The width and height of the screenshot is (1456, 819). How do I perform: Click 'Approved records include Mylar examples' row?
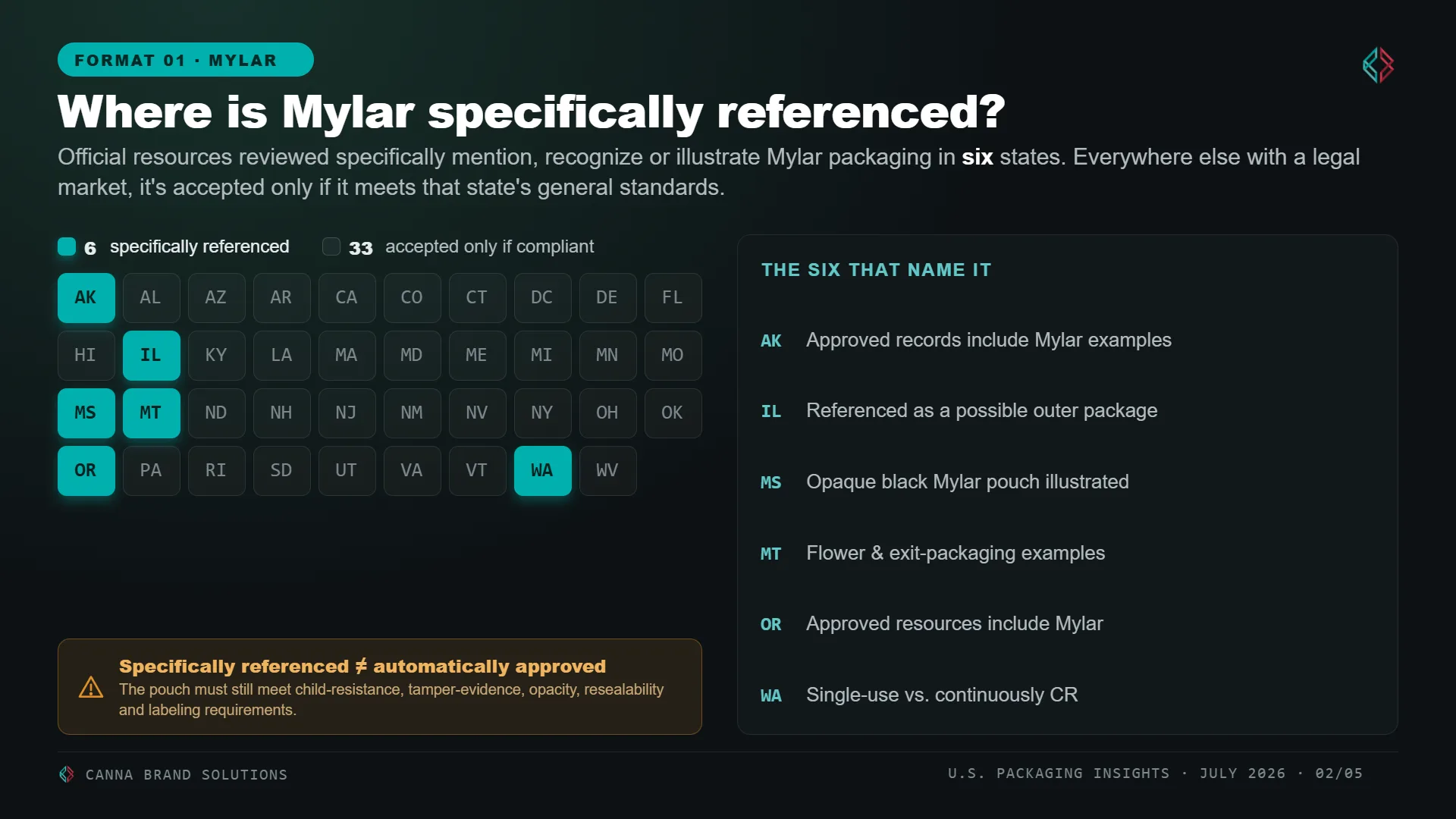pos(966,340)
